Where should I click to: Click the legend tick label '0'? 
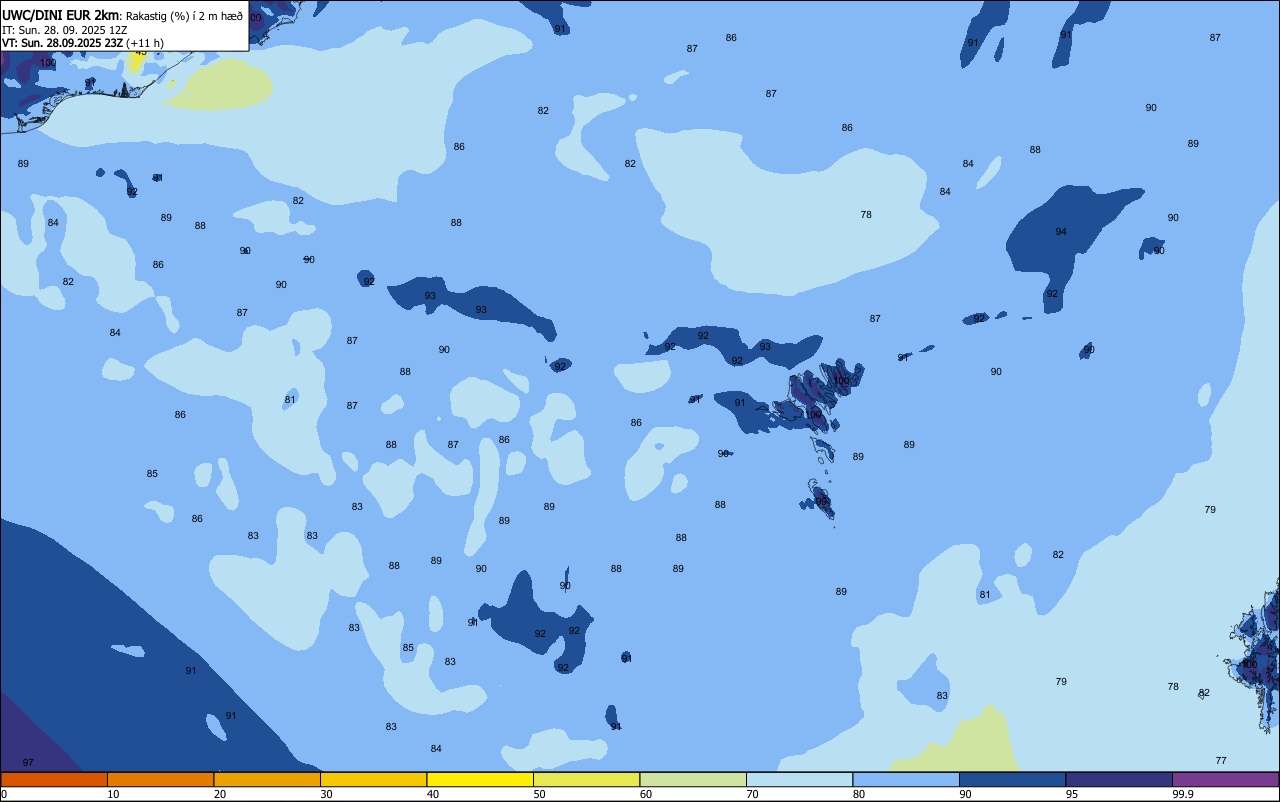click(x=4, y=794)
